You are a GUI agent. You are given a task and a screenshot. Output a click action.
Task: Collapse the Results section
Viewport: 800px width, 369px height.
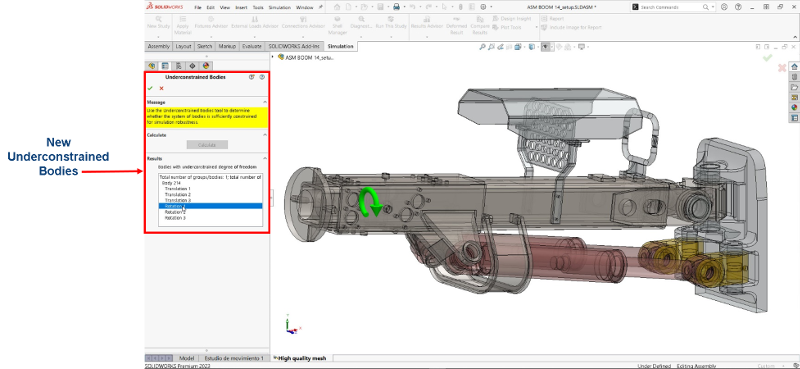265,158
